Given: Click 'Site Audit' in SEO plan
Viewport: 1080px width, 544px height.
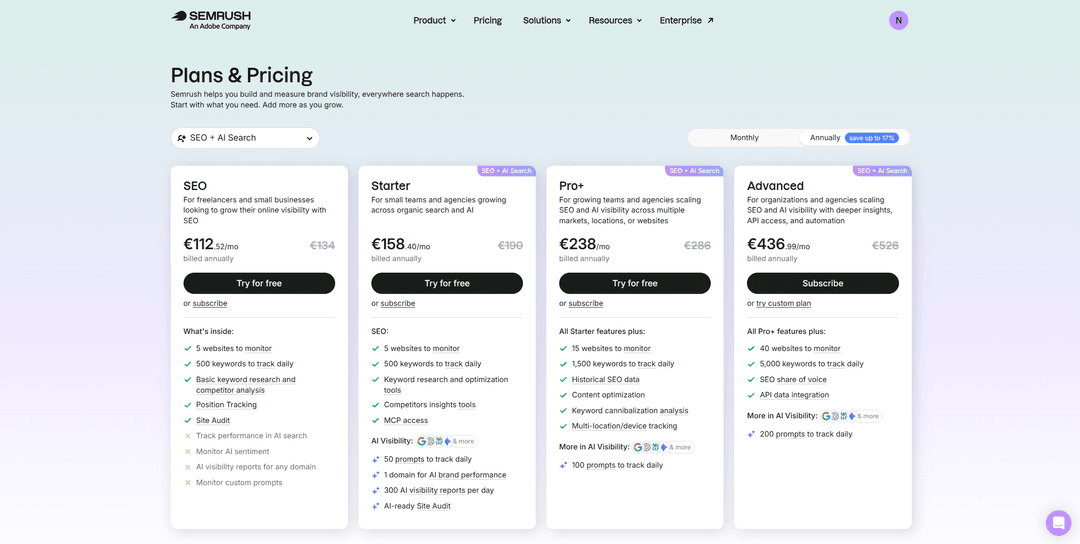Looking at the screenshot, I should [x=213, y=421].
